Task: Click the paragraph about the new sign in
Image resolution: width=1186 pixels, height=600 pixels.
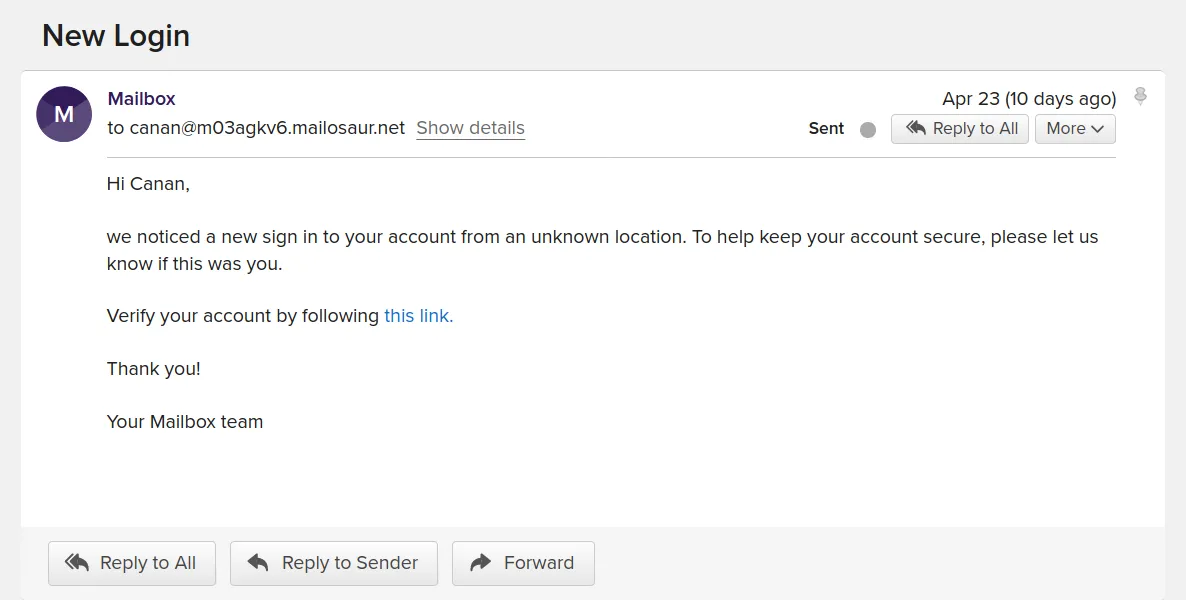Action: tap(602, 250)
